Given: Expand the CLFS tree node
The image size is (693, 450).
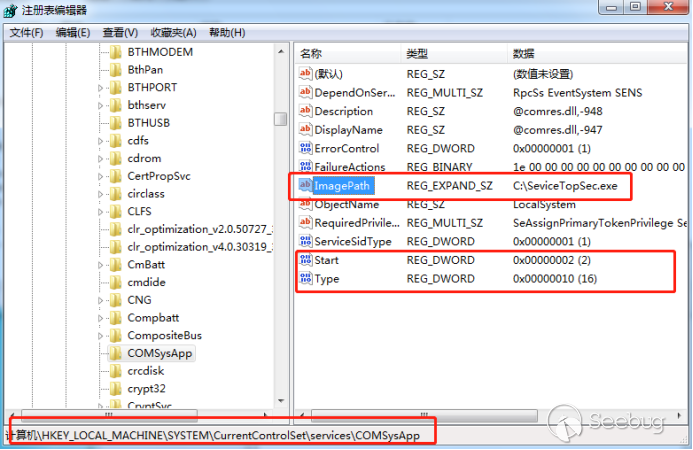Looking at the screenshot, I should point(100,212).
